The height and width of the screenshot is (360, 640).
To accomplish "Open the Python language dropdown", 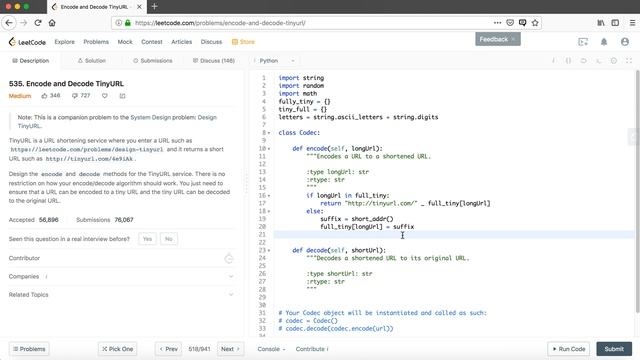I will [274, 60].
